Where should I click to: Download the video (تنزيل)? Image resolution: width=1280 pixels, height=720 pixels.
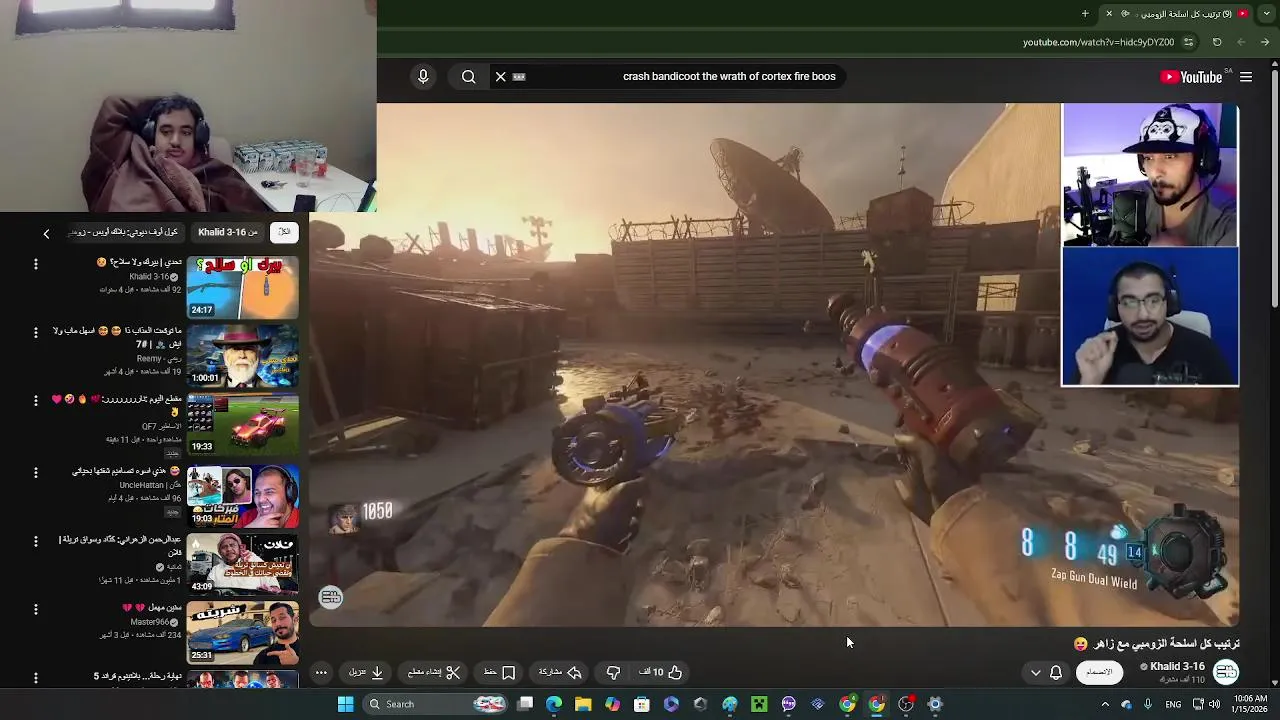pyautogui.click(x=367, y=673)
